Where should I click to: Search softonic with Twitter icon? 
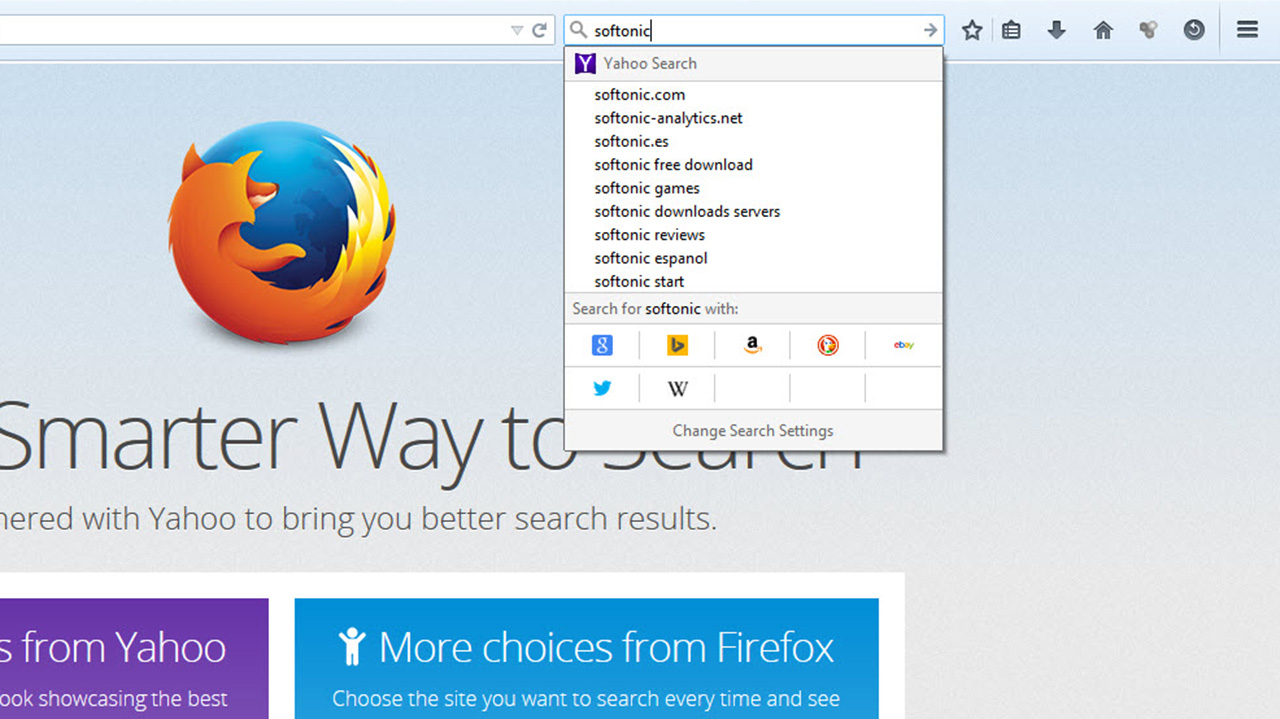tap(602, 388)
